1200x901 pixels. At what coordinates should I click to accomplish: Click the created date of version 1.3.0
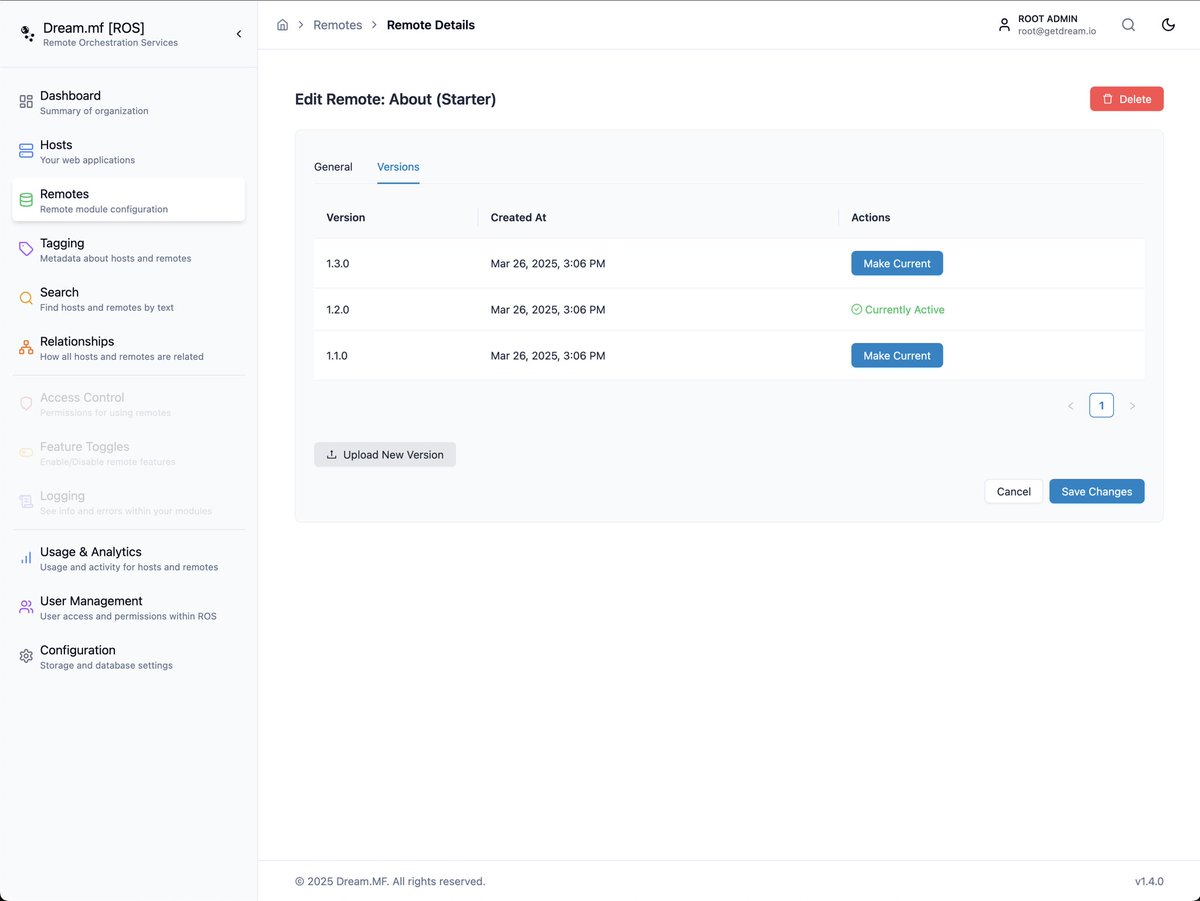point(548,264)
